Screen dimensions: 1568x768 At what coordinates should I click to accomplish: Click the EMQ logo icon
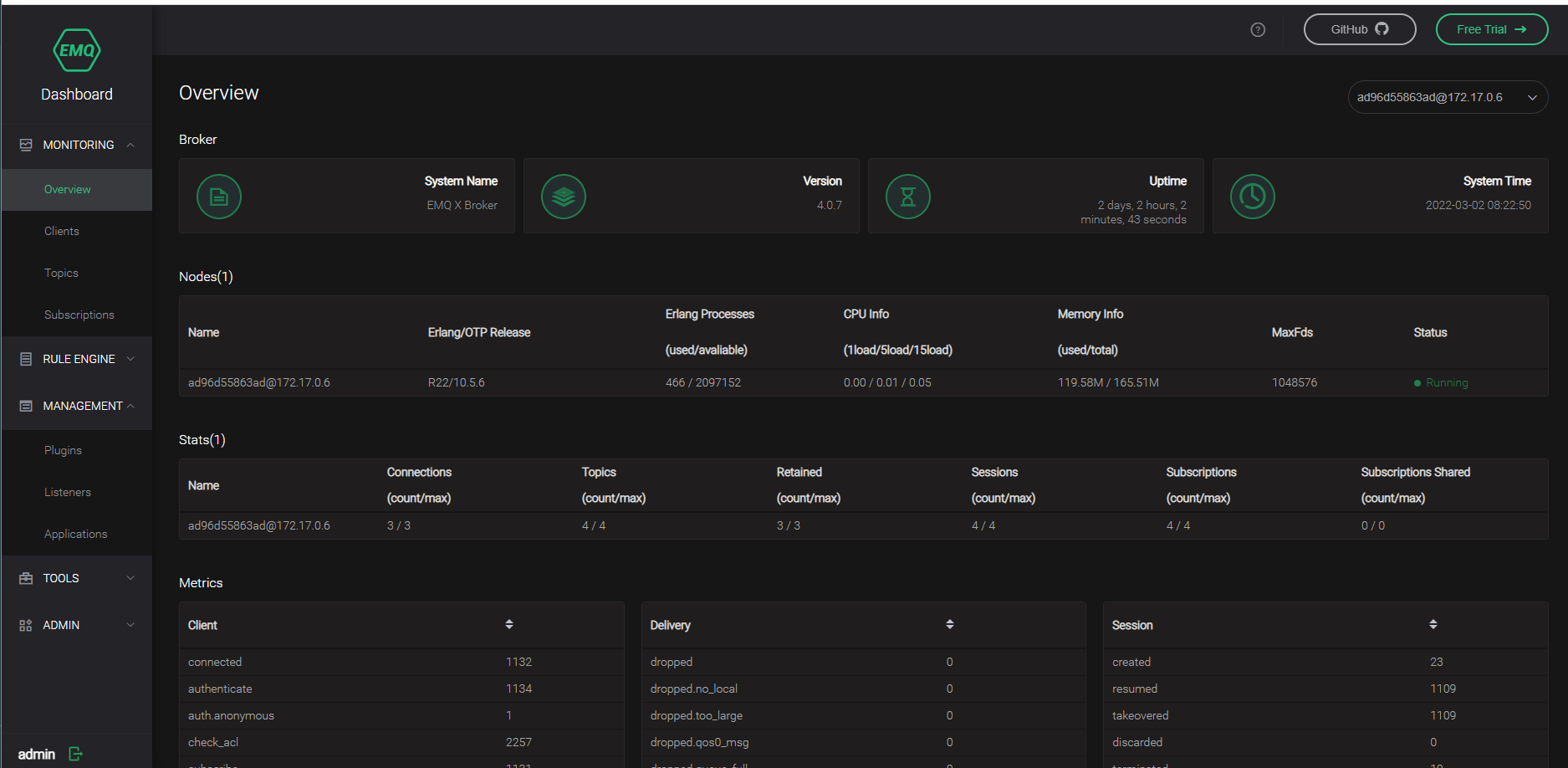tap(77, 50)
